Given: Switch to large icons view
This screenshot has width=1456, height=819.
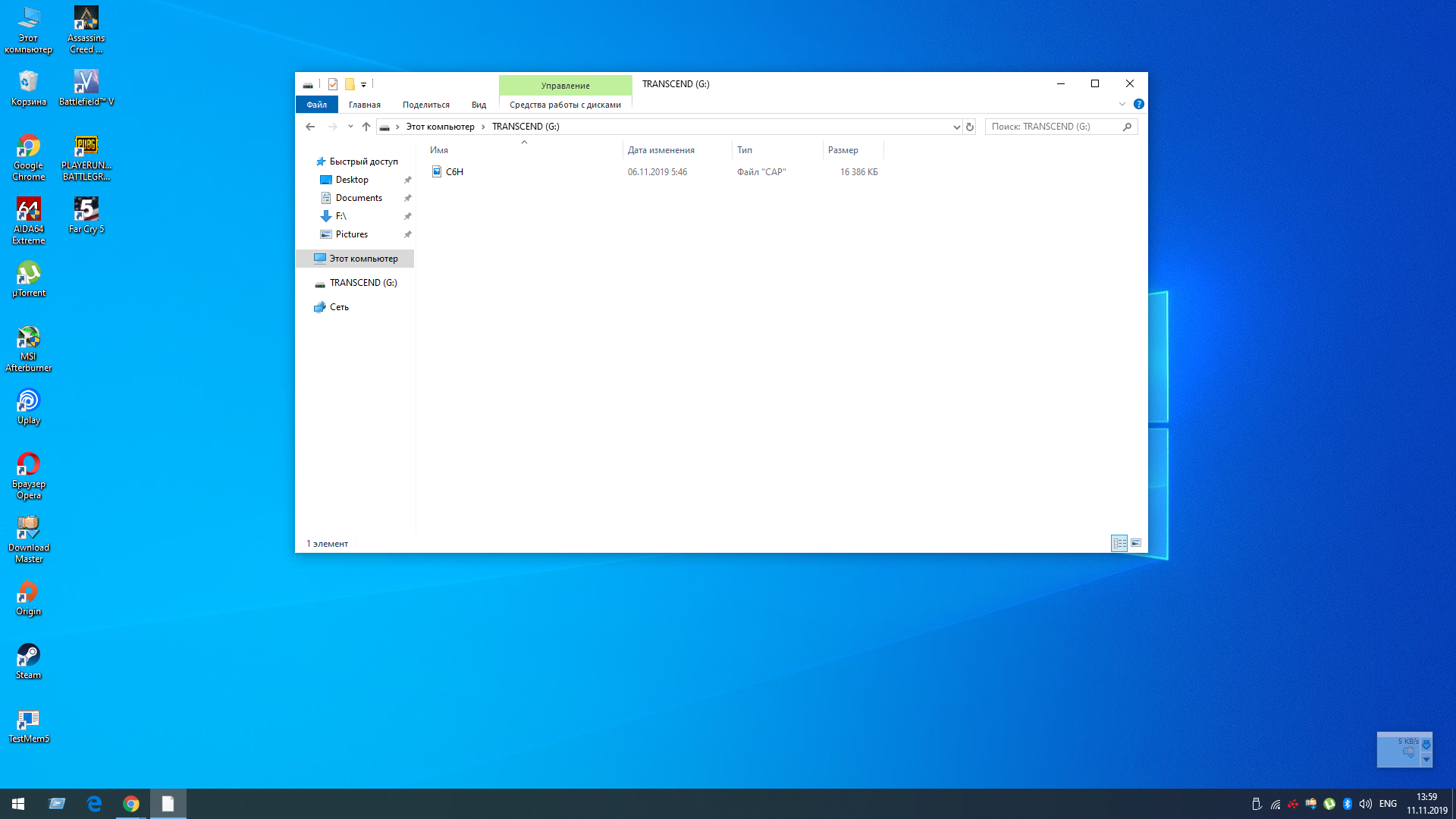Looking at the screenshot, I should click(x=1136, y=543).
